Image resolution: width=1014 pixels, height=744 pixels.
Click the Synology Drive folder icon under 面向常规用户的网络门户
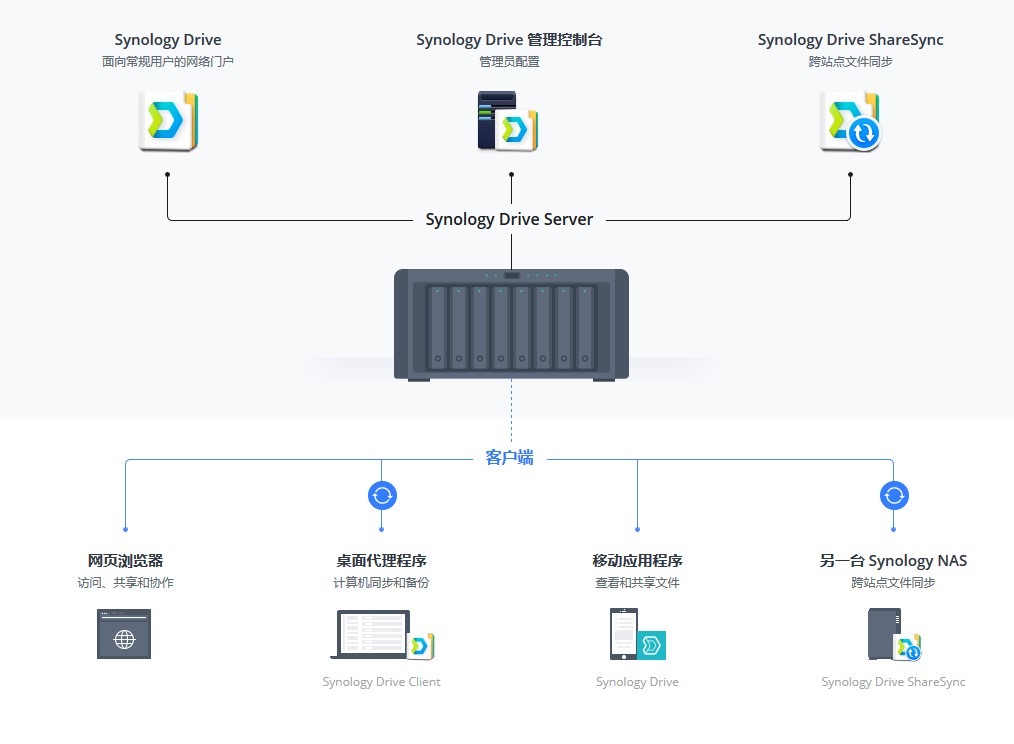coord(168,121)
